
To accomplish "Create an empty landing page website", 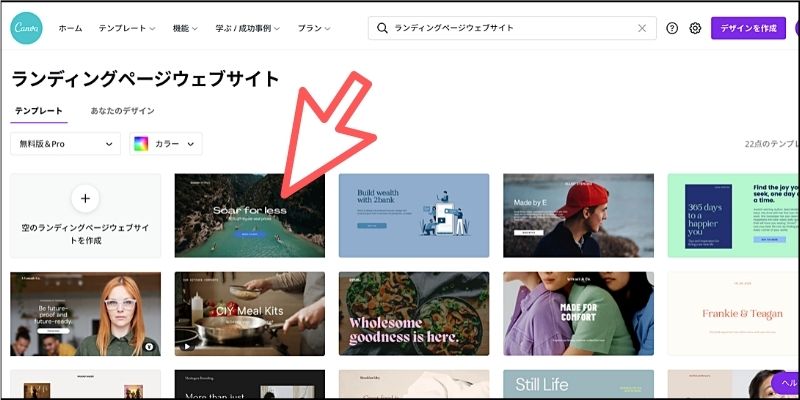I will [85, 215].
